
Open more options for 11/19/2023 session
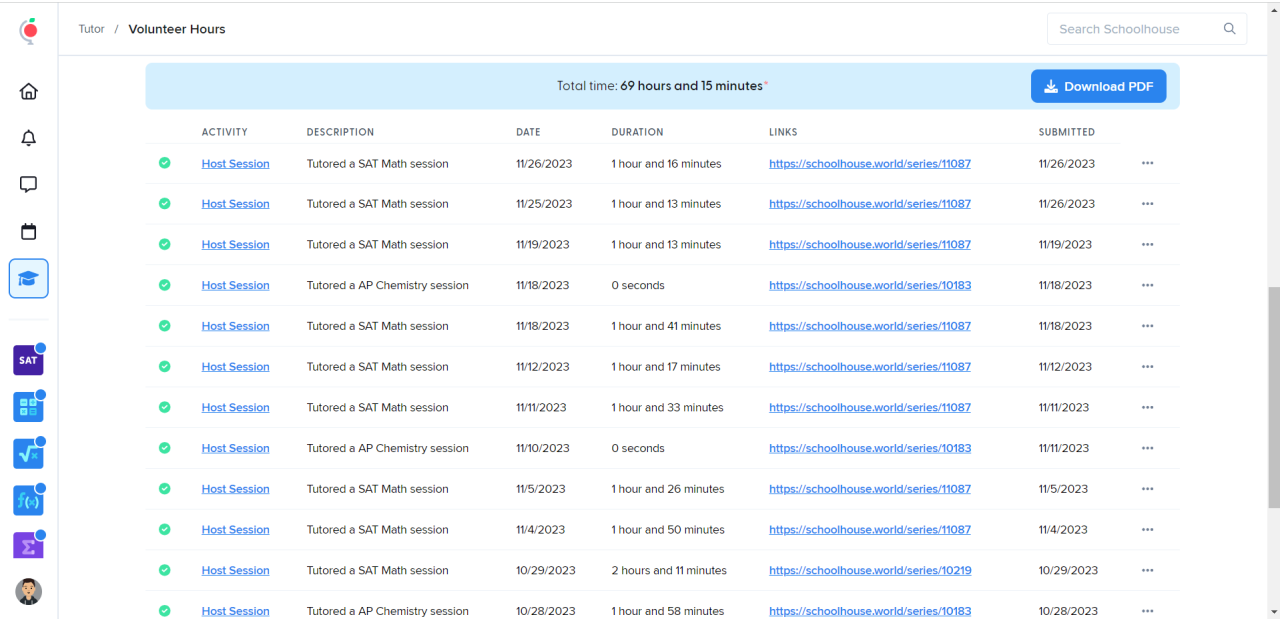coord(1147,244)
